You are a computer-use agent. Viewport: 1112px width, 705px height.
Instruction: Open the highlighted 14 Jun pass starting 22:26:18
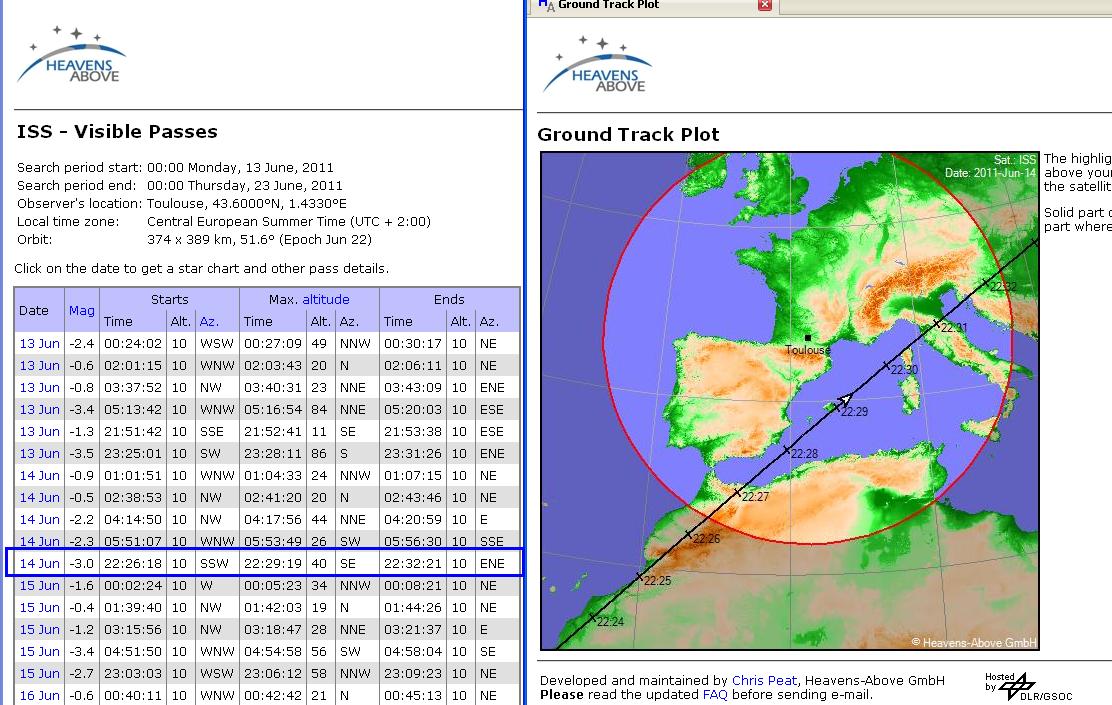(x=40, y=563)
